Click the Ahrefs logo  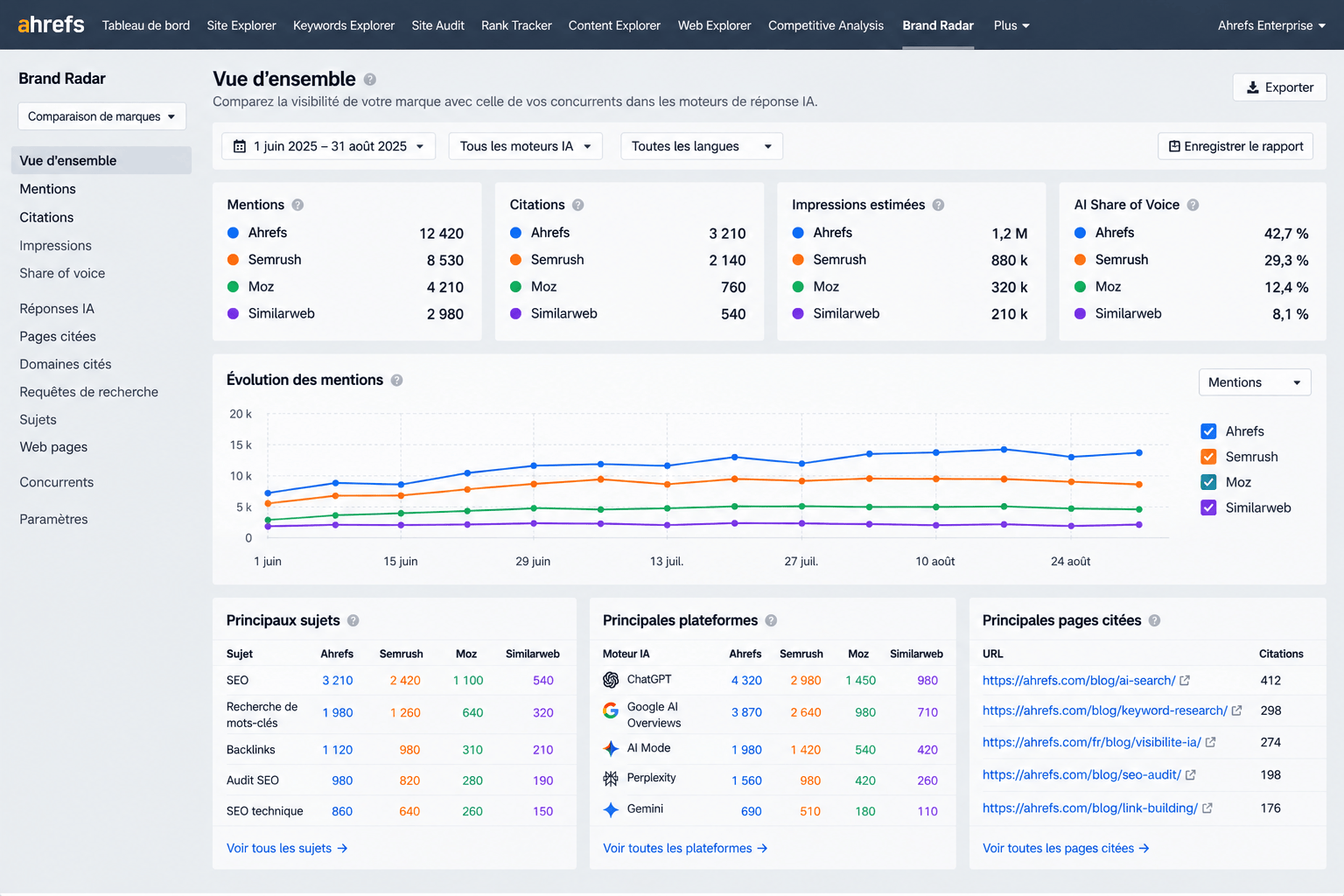[x=52, y=24]
